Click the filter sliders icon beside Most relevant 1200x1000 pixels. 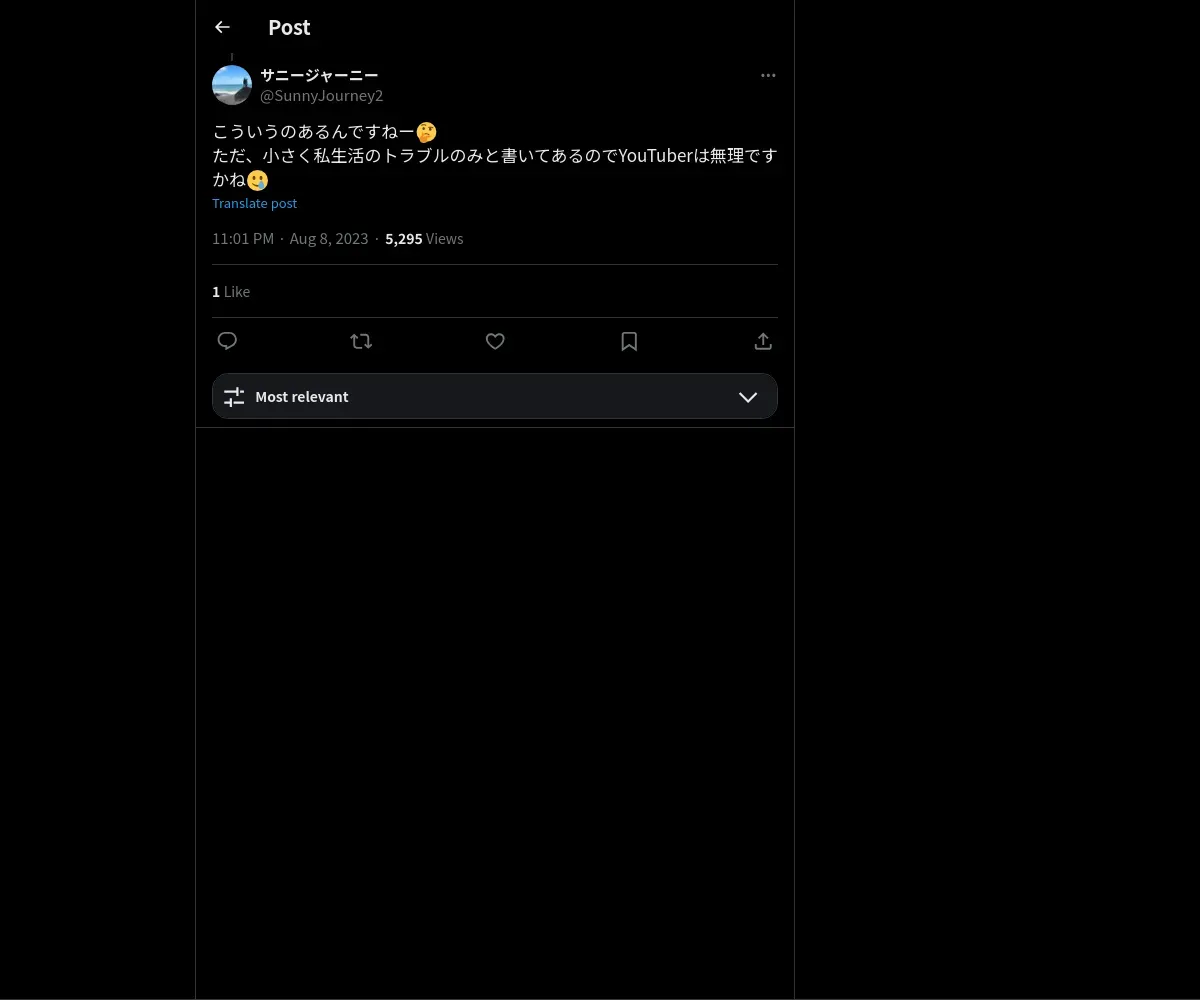(234, 397)
